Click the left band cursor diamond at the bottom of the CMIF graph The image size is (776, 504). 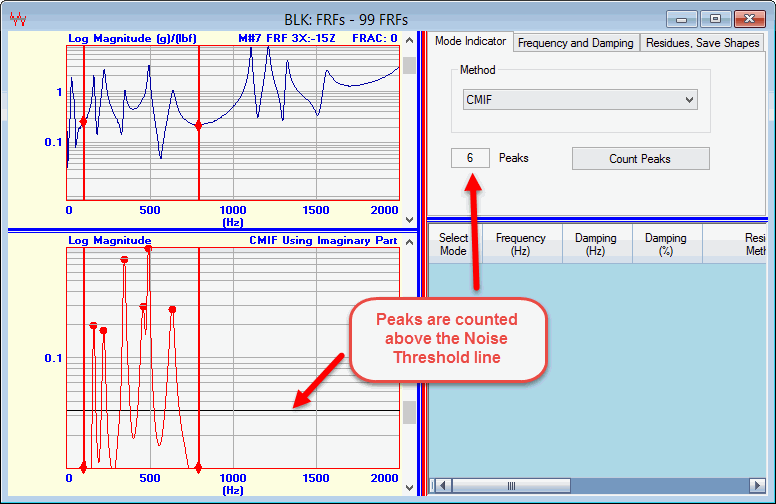pos(84,467)
